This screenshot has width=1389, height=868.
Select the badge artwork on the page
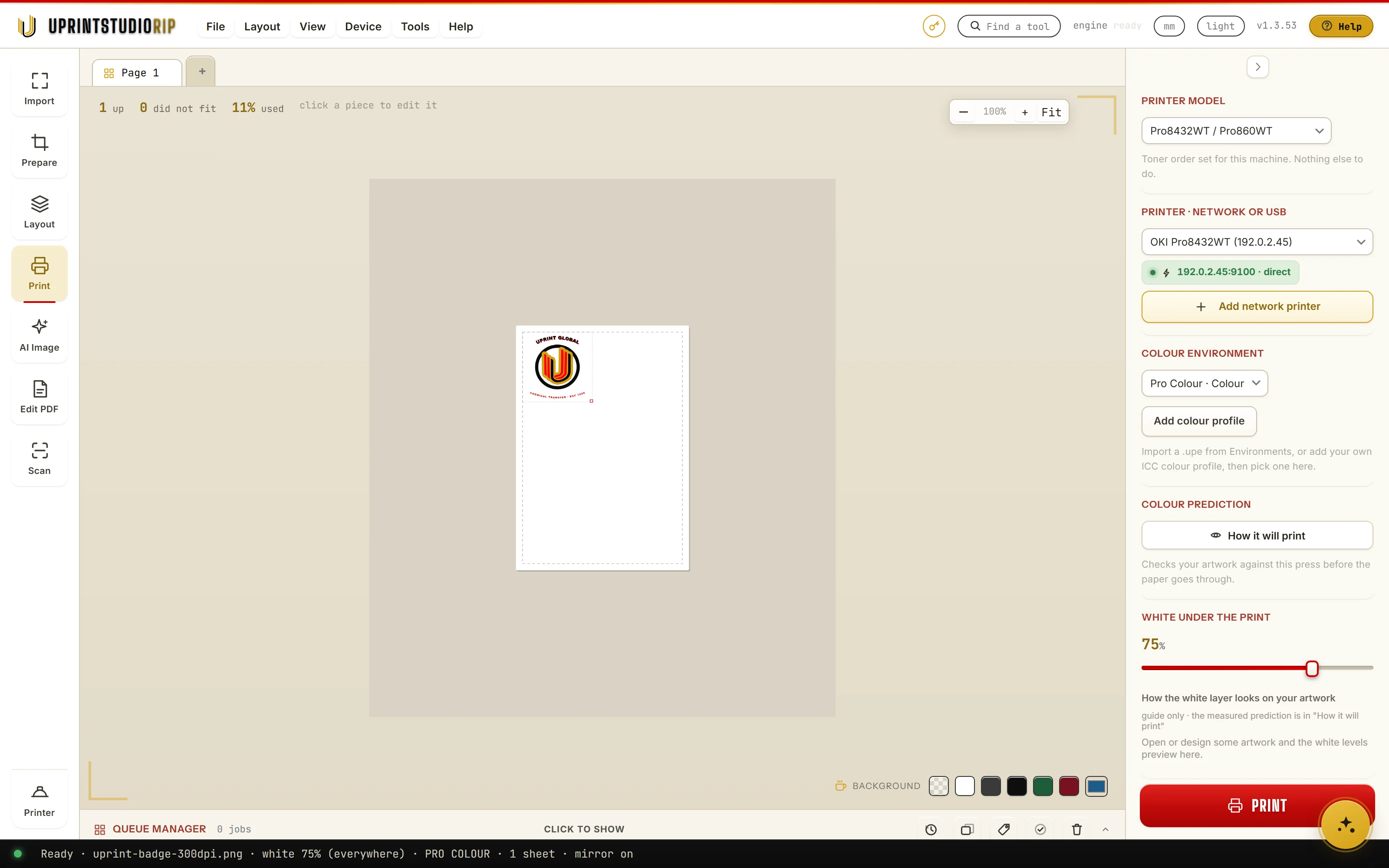tap(557, 367)
